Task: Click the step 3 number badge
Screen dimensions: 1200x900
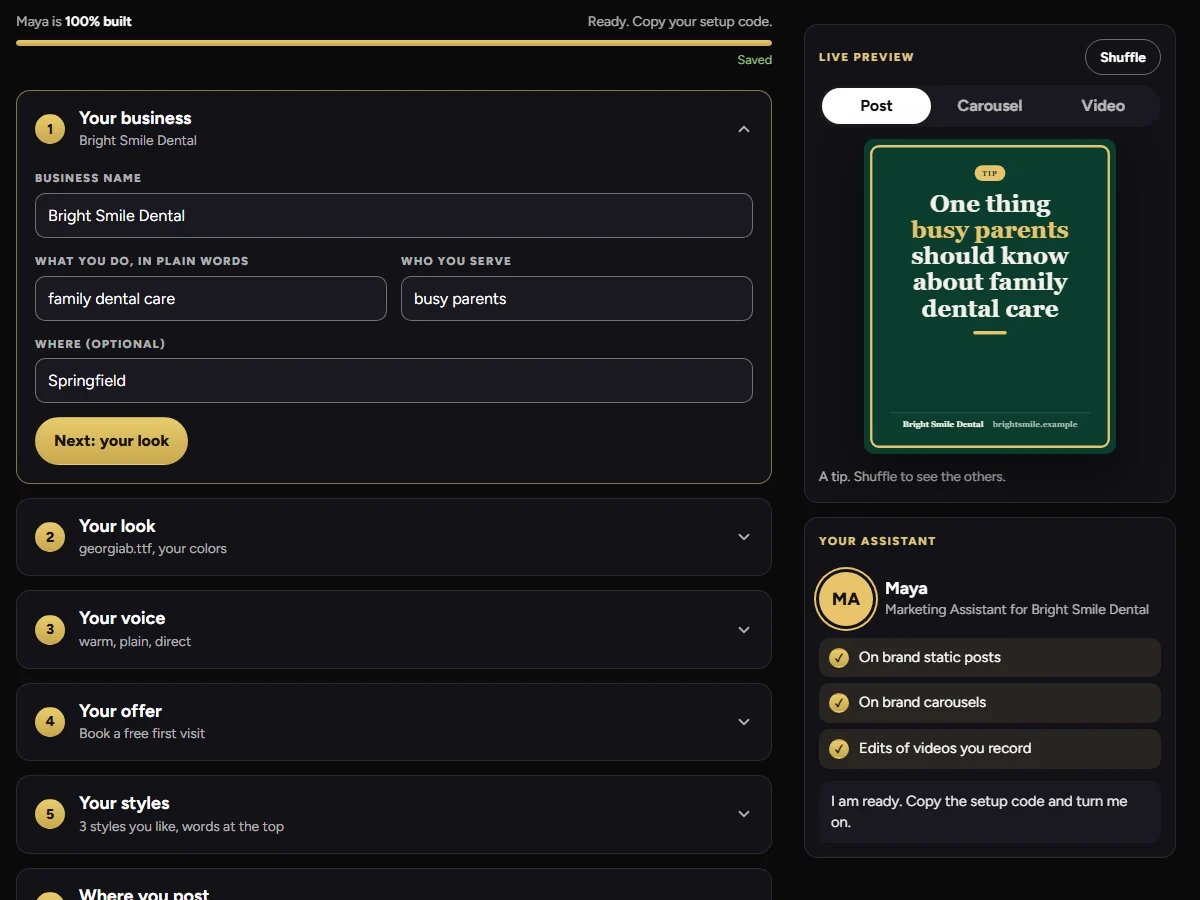Action: [50, 629]
